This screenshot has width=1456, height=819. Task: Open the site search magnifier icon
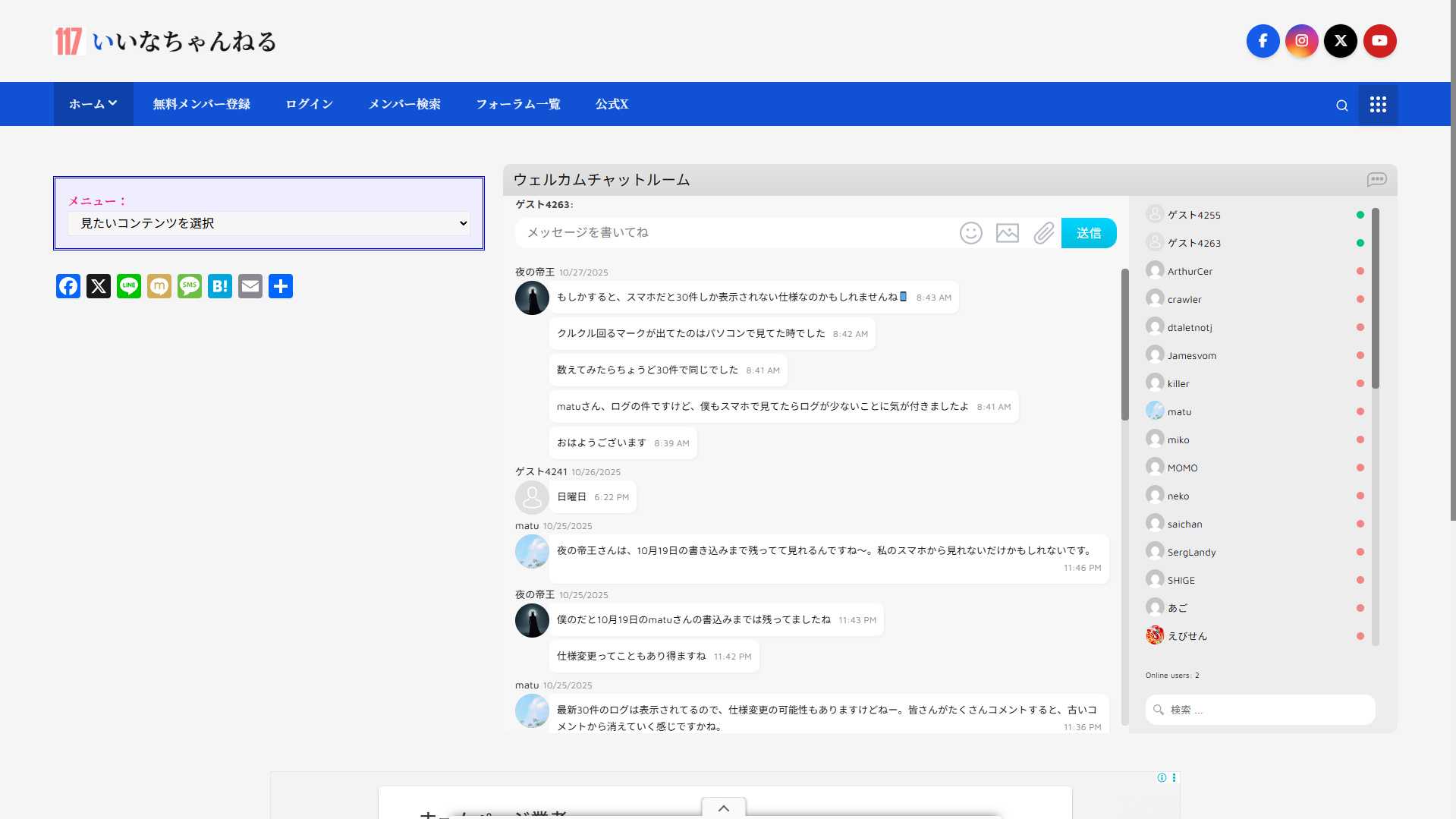[x=1341, y=106]
